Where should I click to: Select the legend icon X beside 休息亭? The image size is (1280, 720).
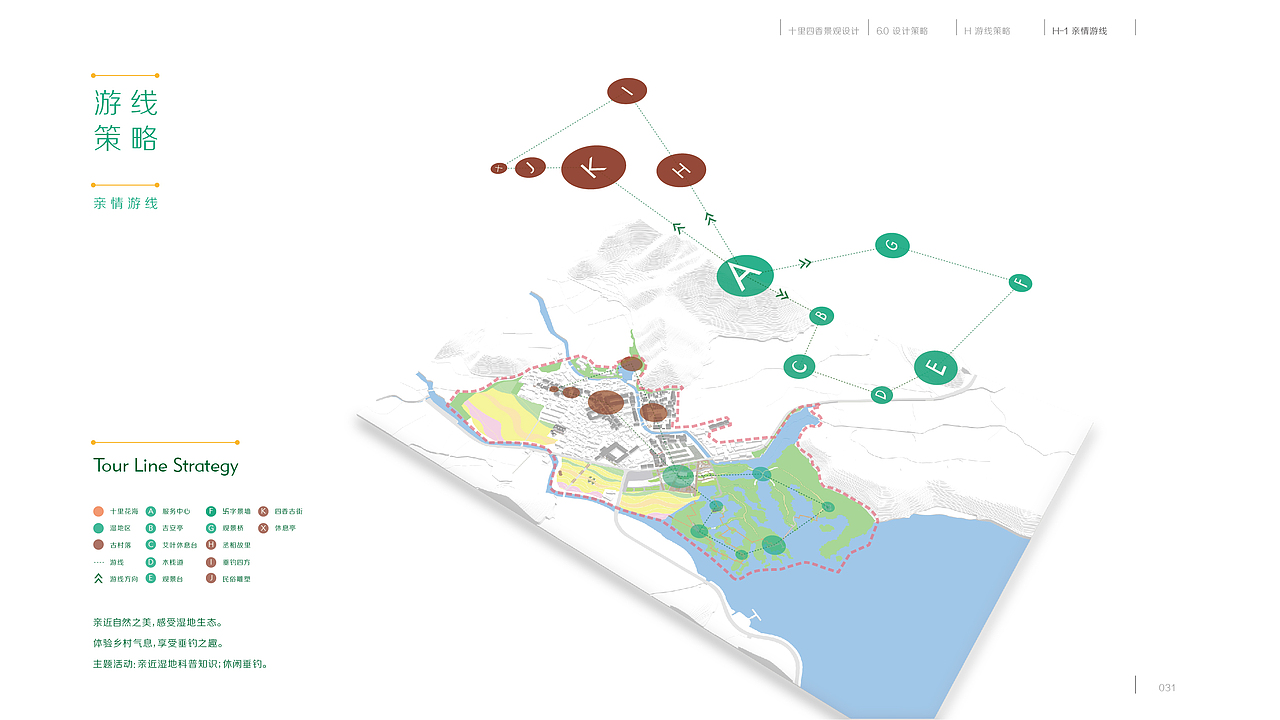(264, 528)
